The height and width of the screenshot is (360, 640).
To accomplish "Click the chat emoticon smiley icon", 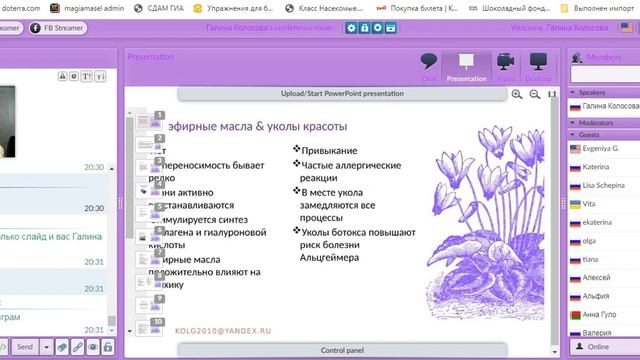I will tap(74, 76).
